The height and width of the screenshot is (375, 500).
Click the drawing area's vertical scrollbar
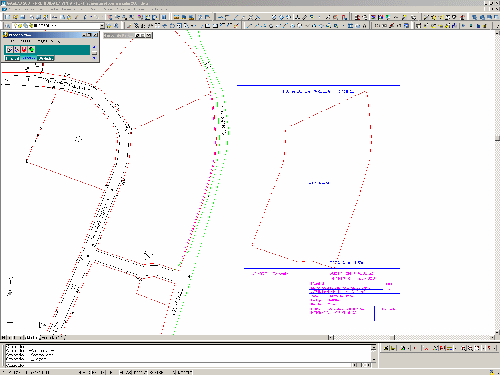click(497, 183)
